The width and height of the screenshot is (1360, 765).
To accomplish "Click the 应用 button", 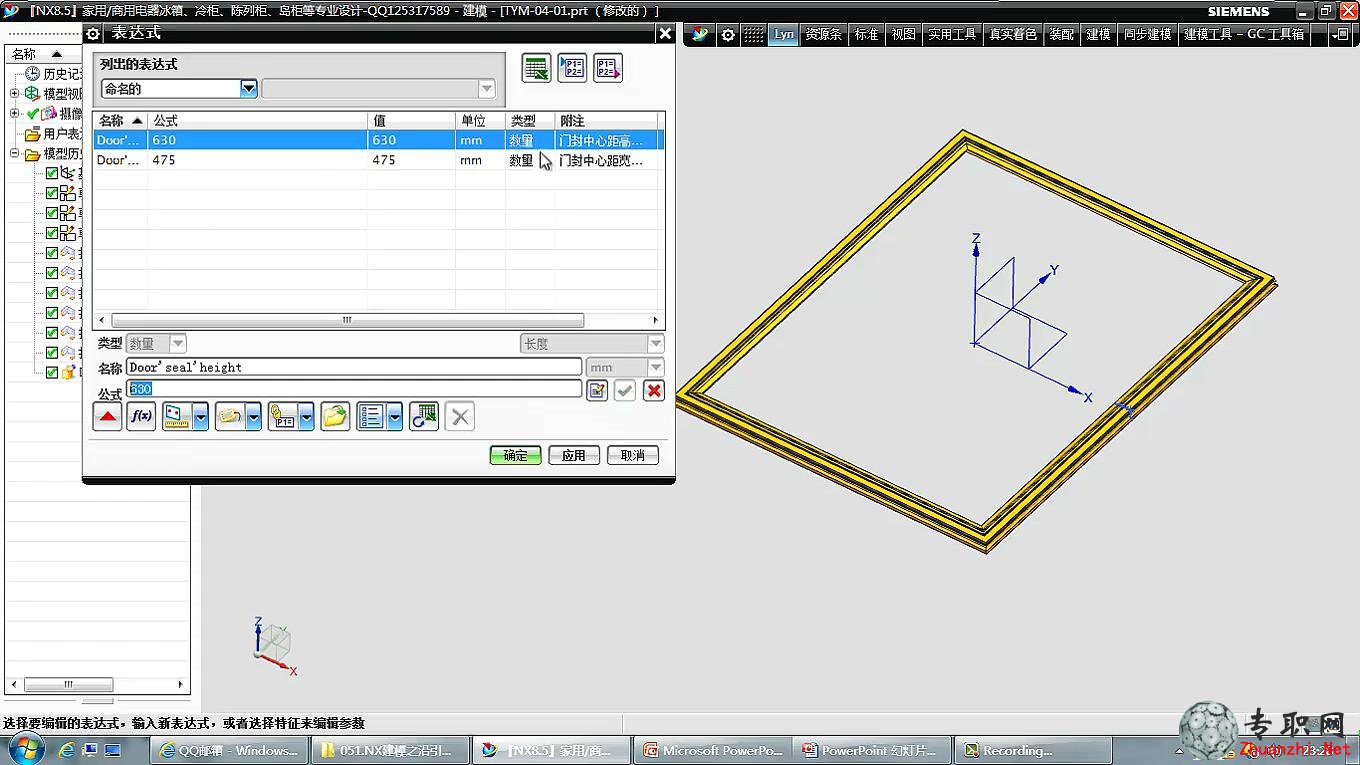I will click(574, 455).
